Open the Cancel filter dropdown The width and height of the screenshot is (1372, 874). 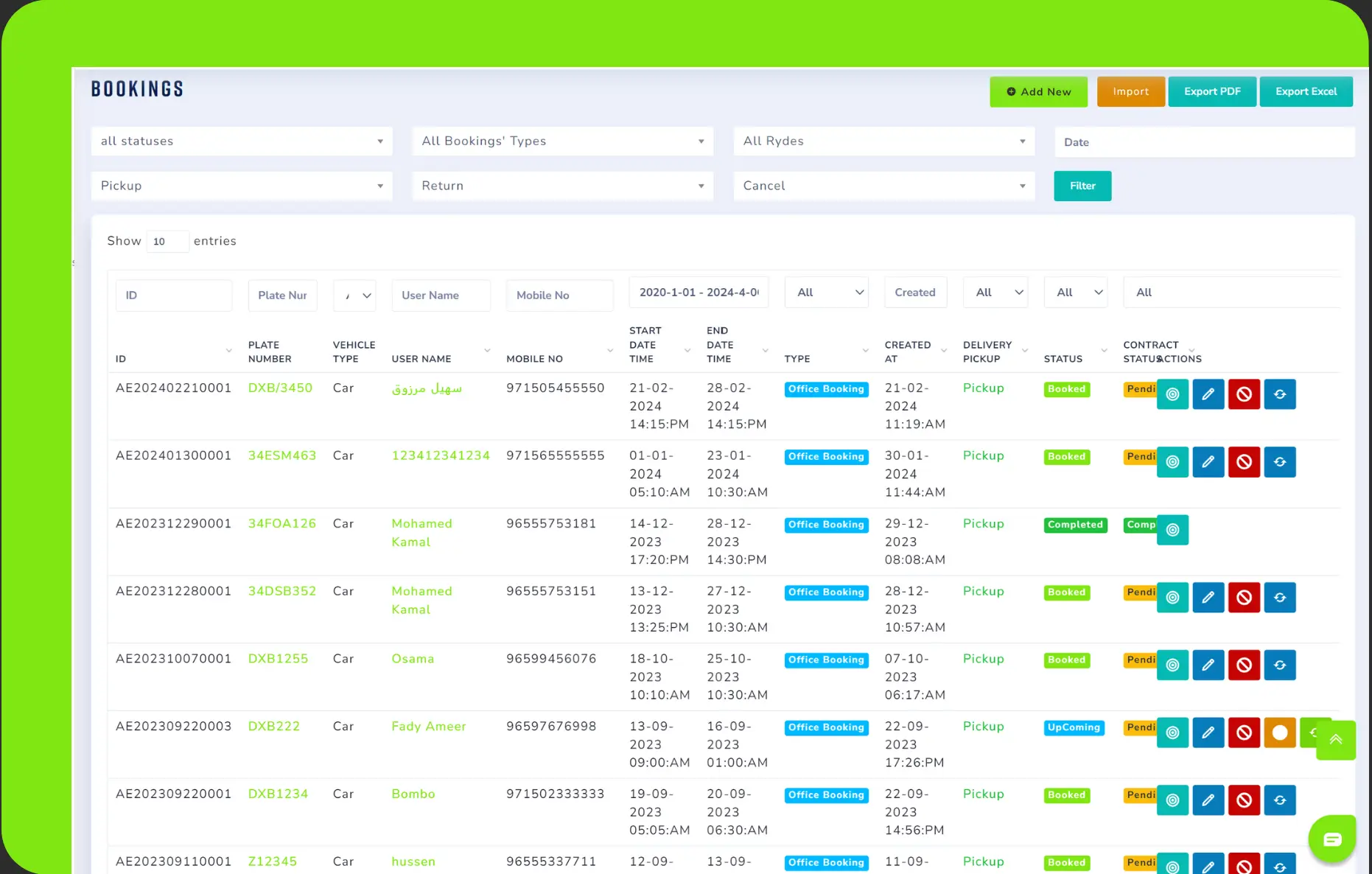pyautogui.click(x=883, y=186)
